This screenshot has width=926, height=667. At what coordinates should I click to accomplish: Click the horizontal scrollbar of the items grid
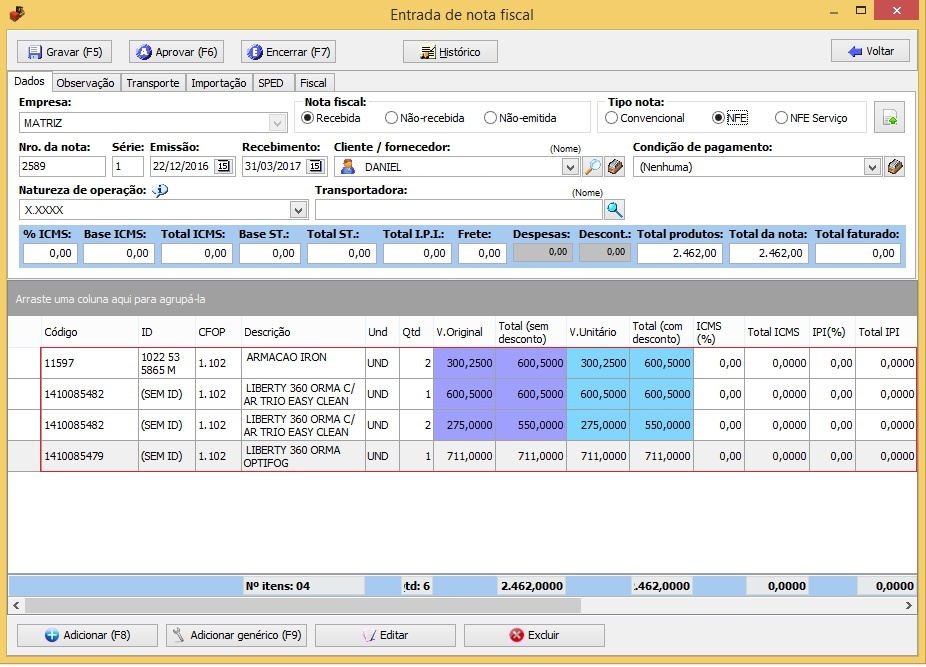coord(300,606)
